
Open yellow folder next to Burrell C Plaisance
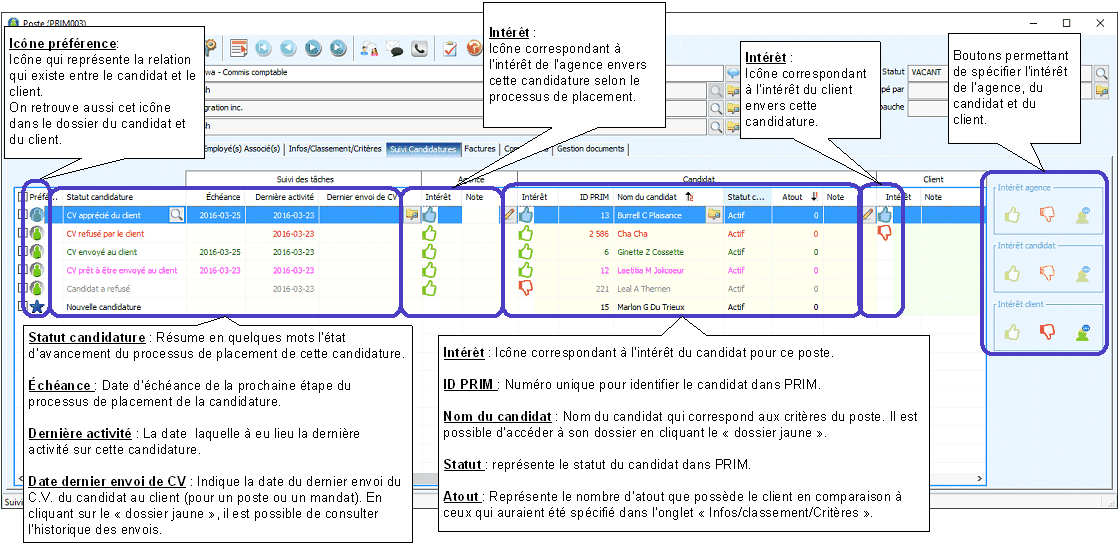coord(714,214)
